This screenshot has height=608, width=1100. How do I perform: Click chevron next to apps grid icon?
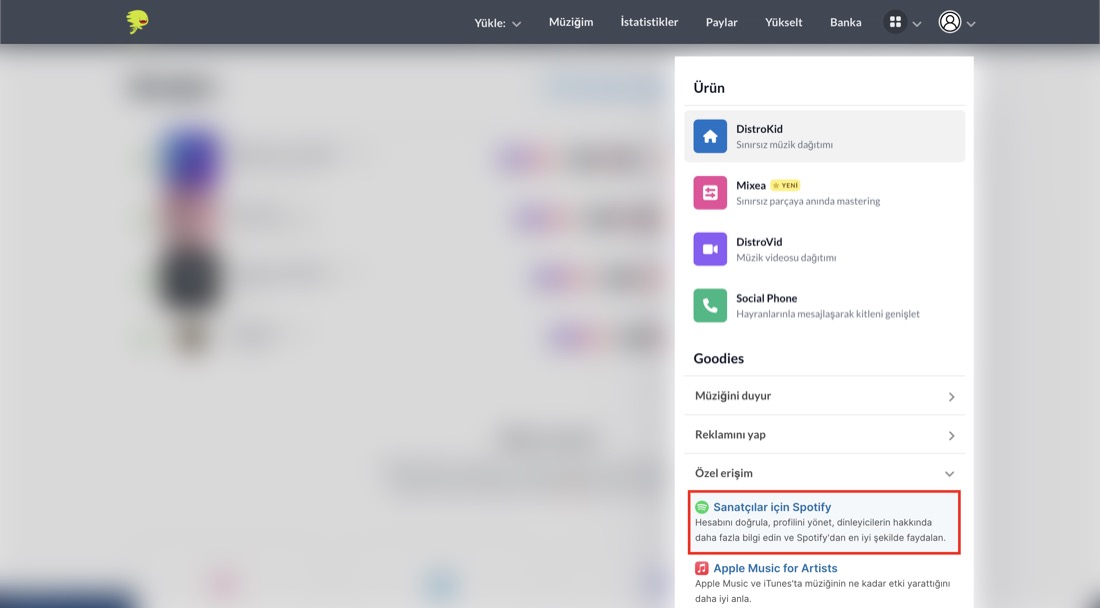tap(917, 24)
